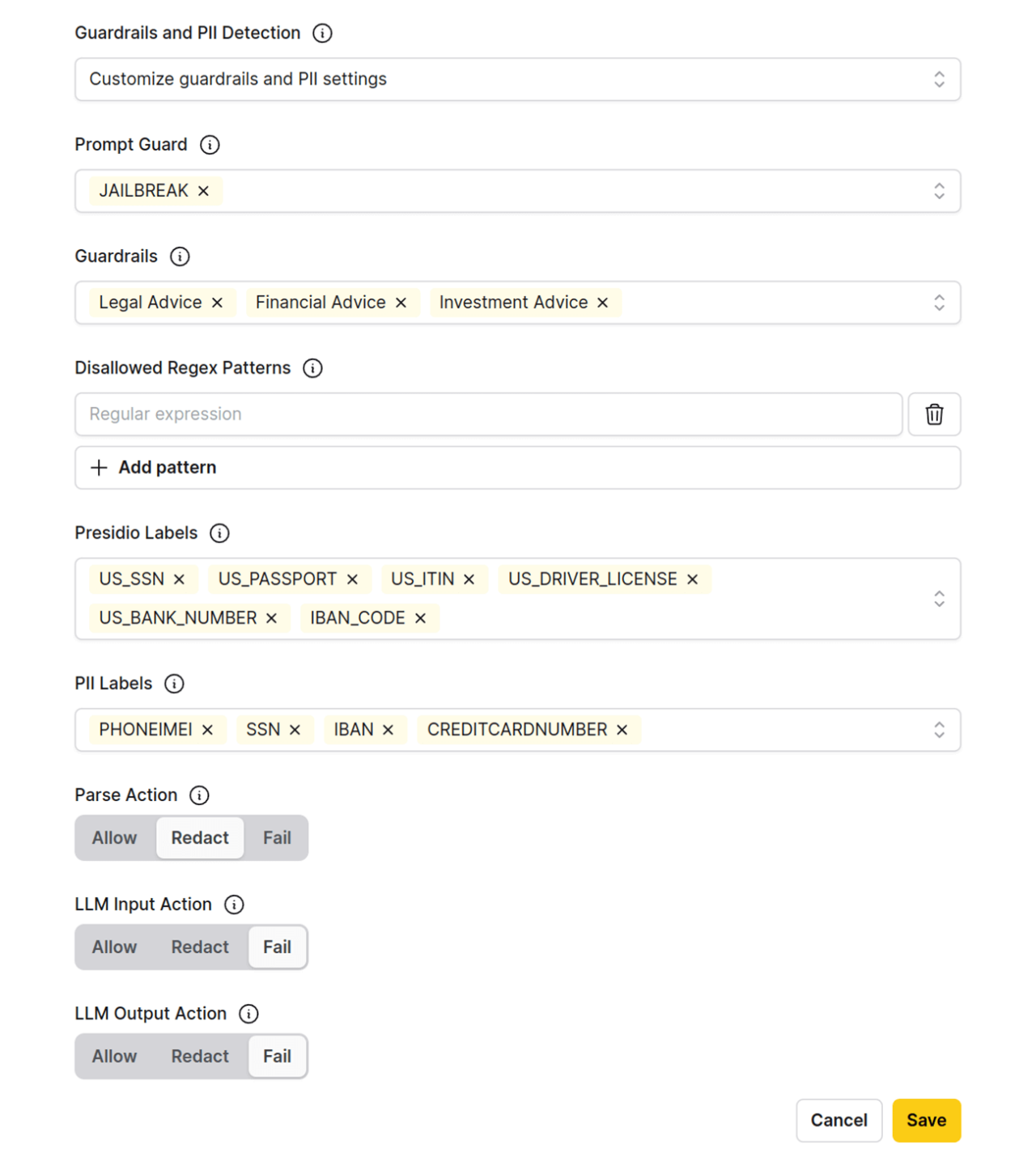
Task: Set Parse Action to Allow
Action: (114, 838)
